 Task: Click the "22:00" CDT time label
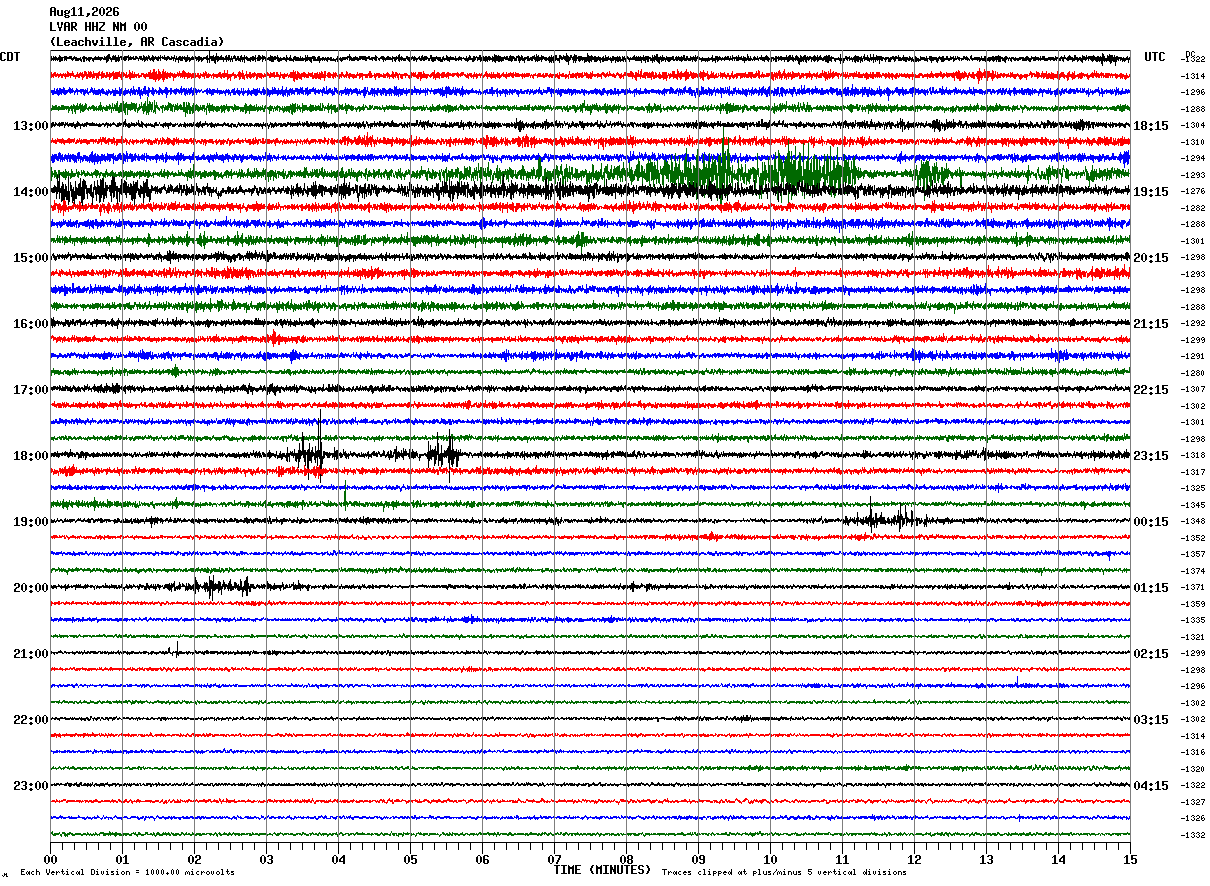click(x=30, y=720)
